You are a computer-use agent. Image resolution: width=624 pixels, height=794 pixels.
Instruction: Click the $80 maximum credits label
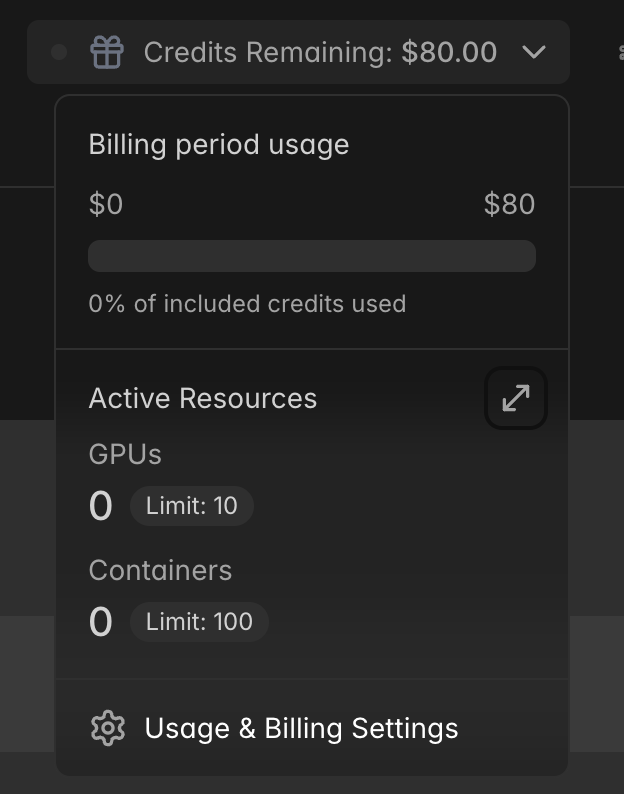(x=509, y=205)
